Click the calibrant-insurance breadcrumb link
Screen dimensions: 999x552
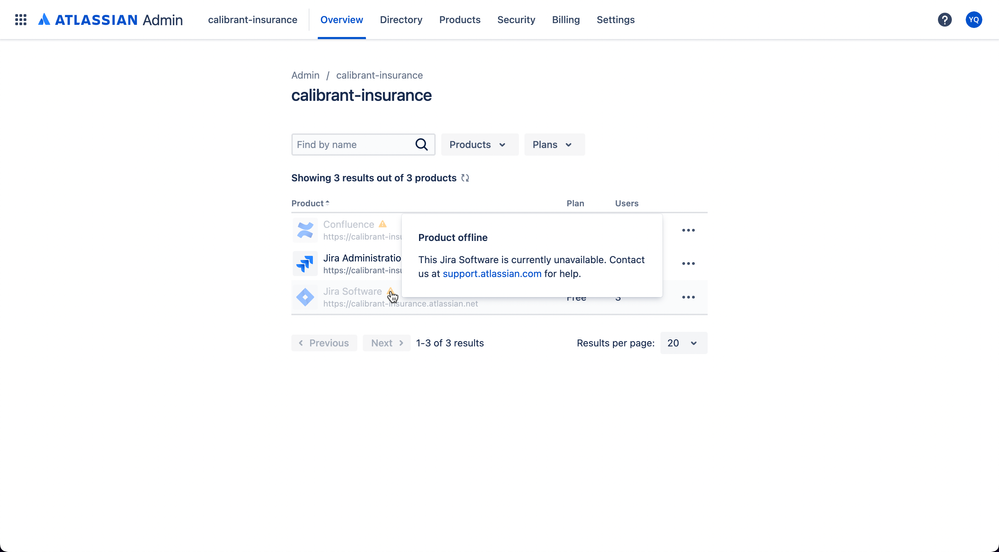tap(379, 75)
